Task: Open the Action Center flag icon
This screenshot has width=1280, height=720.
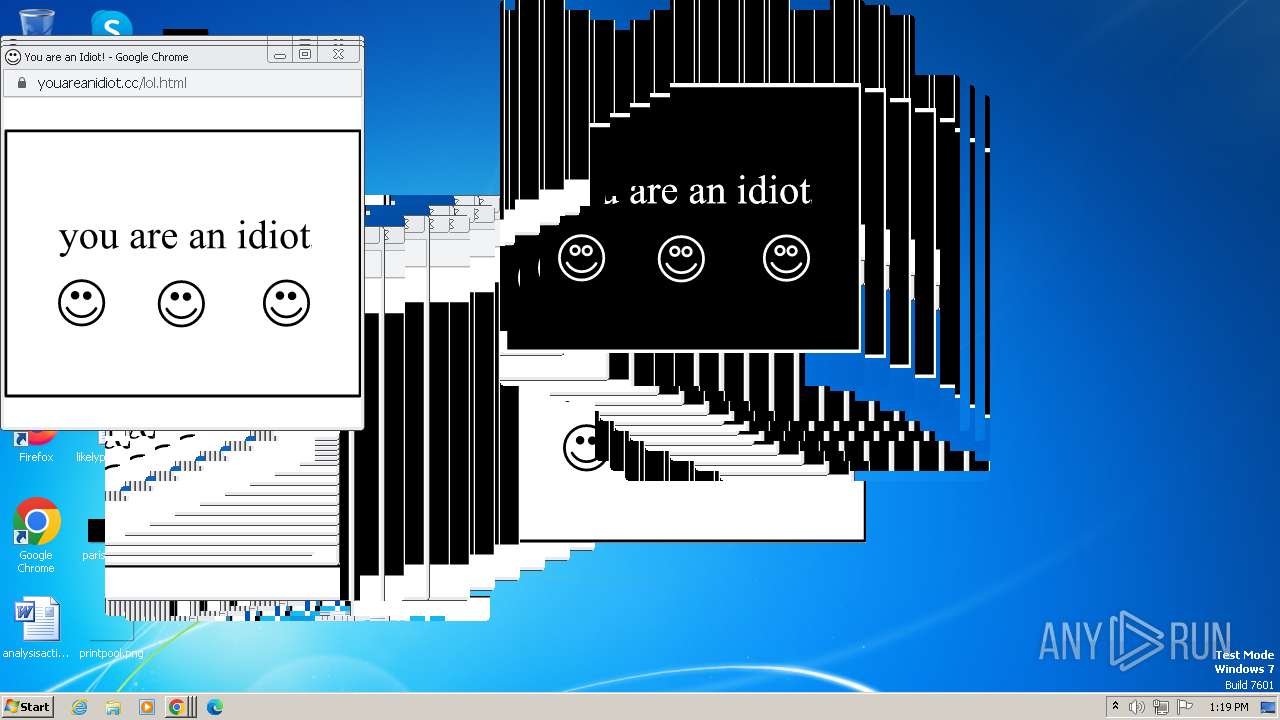Action: 1184,707
